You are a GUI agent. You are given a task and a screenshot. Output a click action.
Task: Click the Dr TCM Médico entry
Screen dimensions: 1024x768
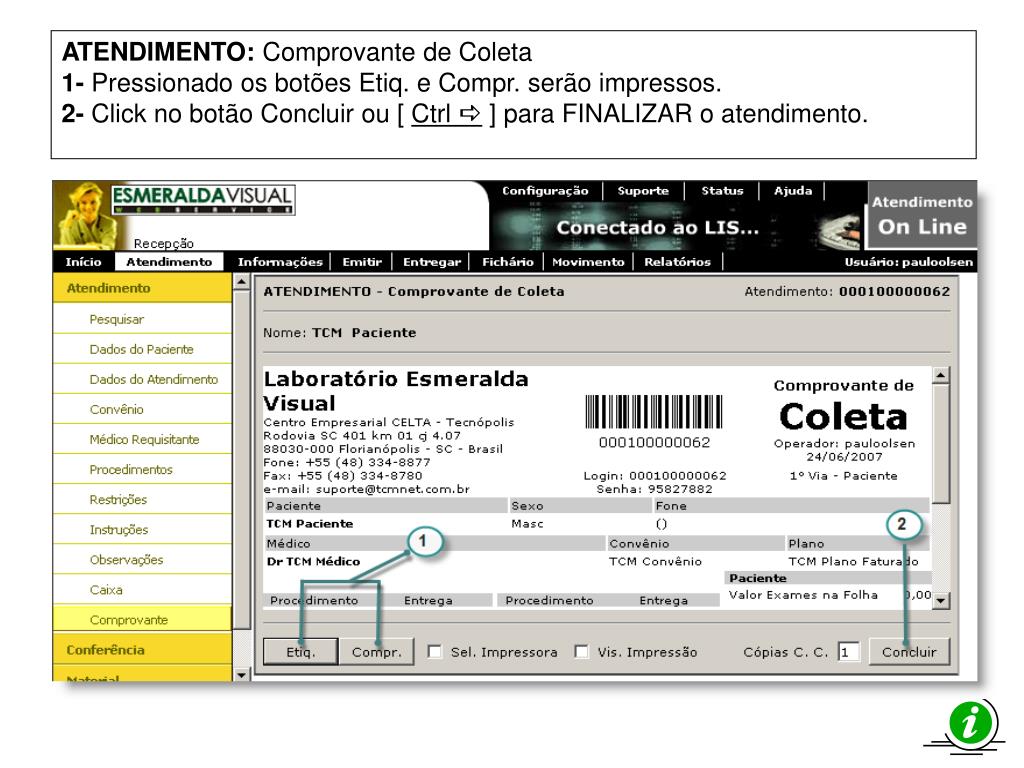313,562
